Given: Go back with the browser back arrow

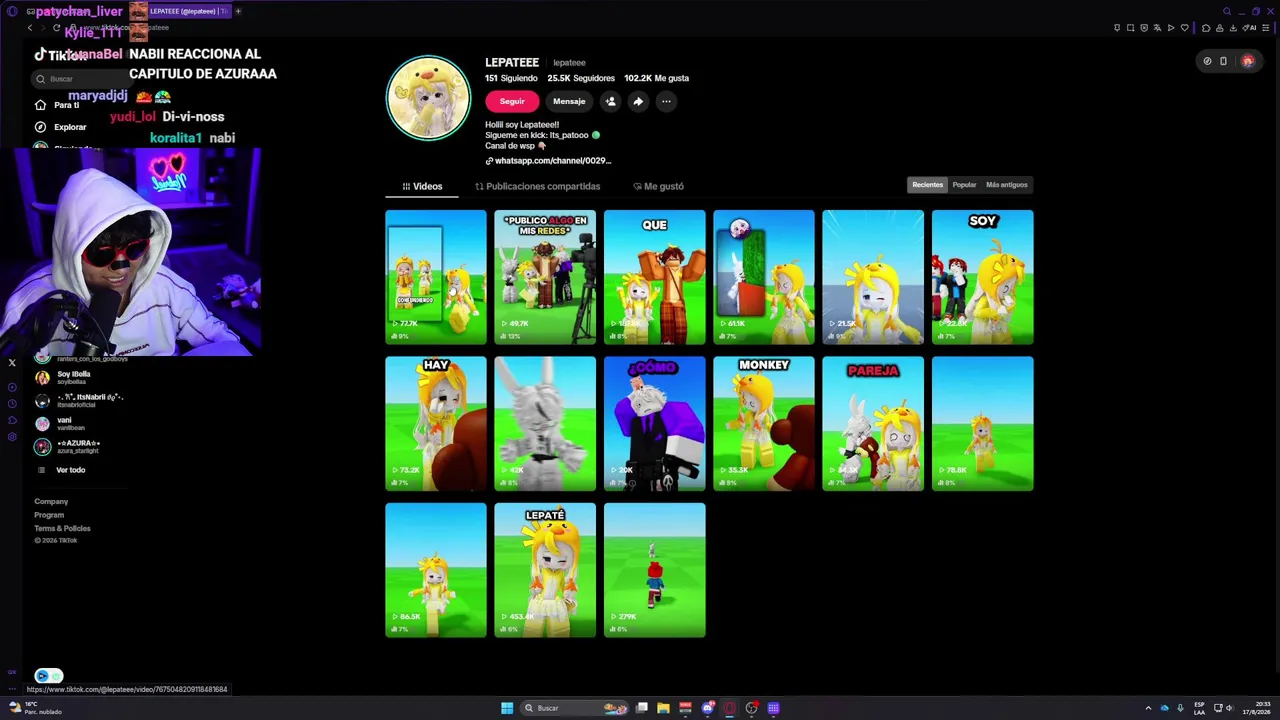Looking at the screenshot, I should (30, 28).
